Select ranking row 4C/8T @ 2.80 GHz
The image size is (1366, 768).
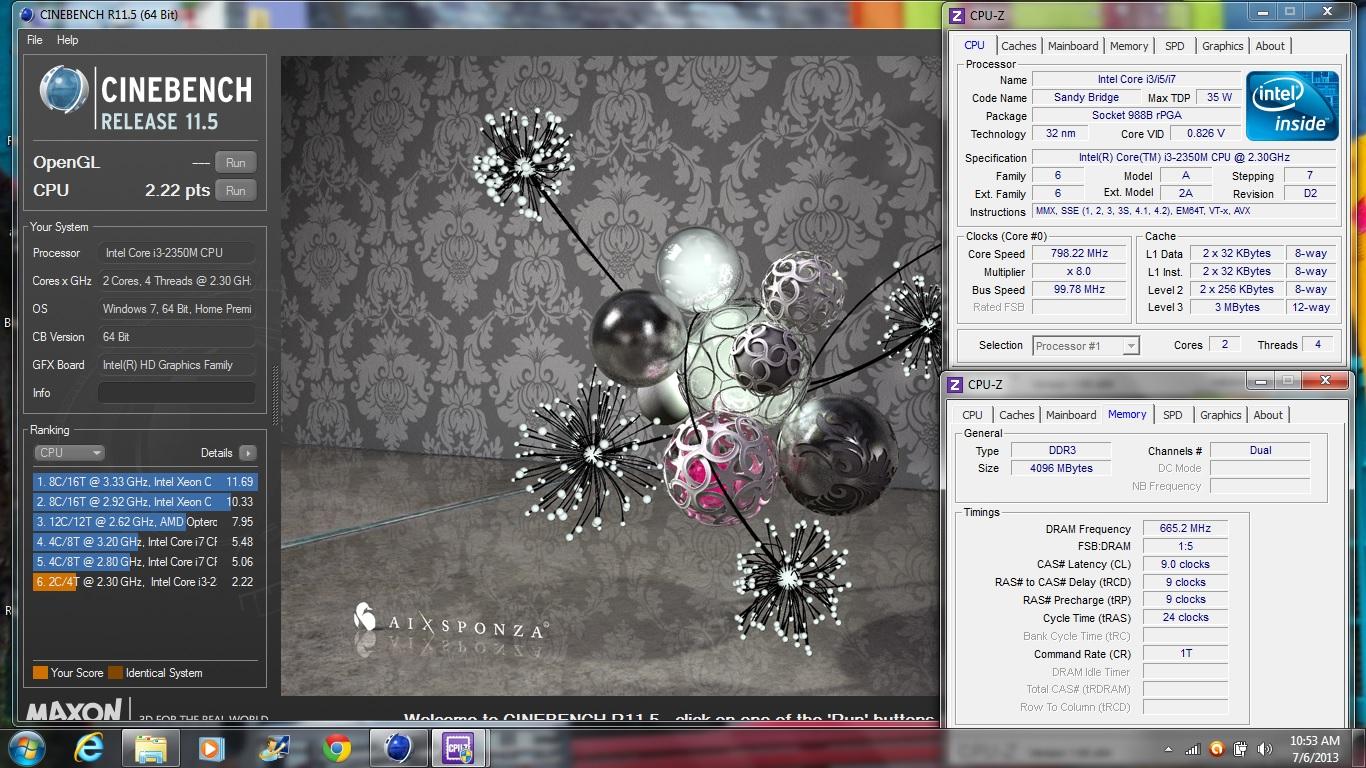pyautogui.click(x=145, y=562)
